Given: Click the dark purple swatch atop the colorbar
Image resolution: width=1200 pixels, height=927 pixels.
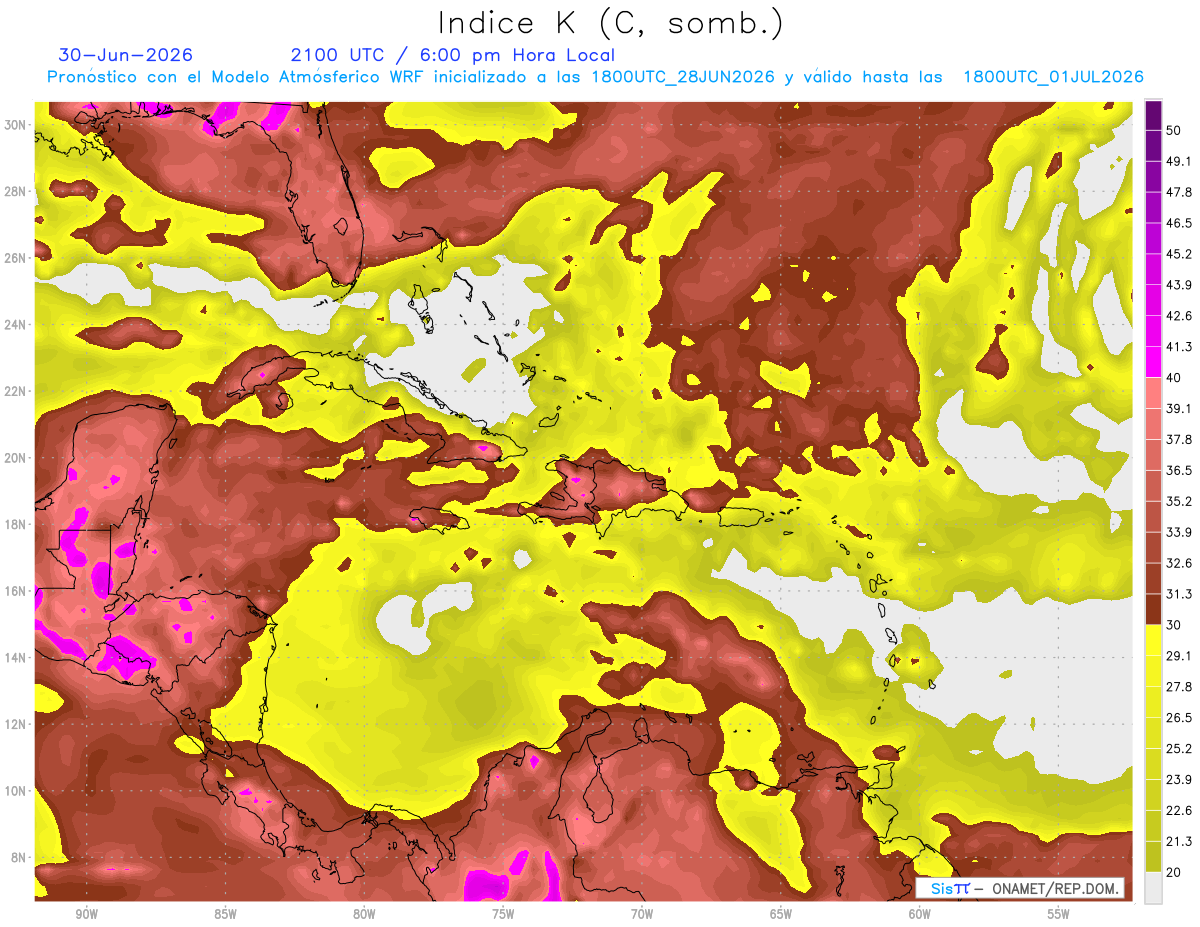Looking at the screenshot, I should coord(1153,115).
